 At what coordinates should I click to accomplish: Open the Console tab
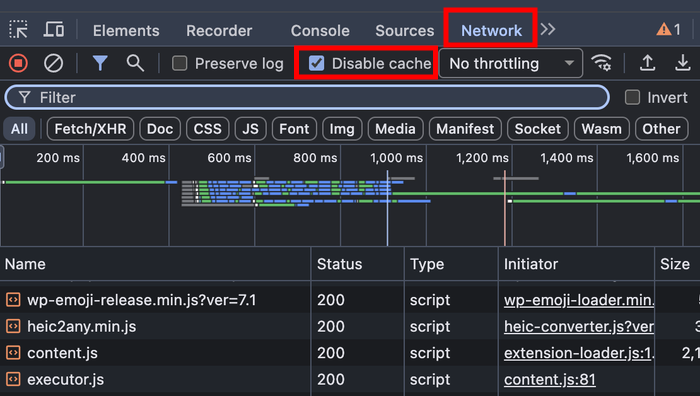pyautogui.click(x=320, y=30)
